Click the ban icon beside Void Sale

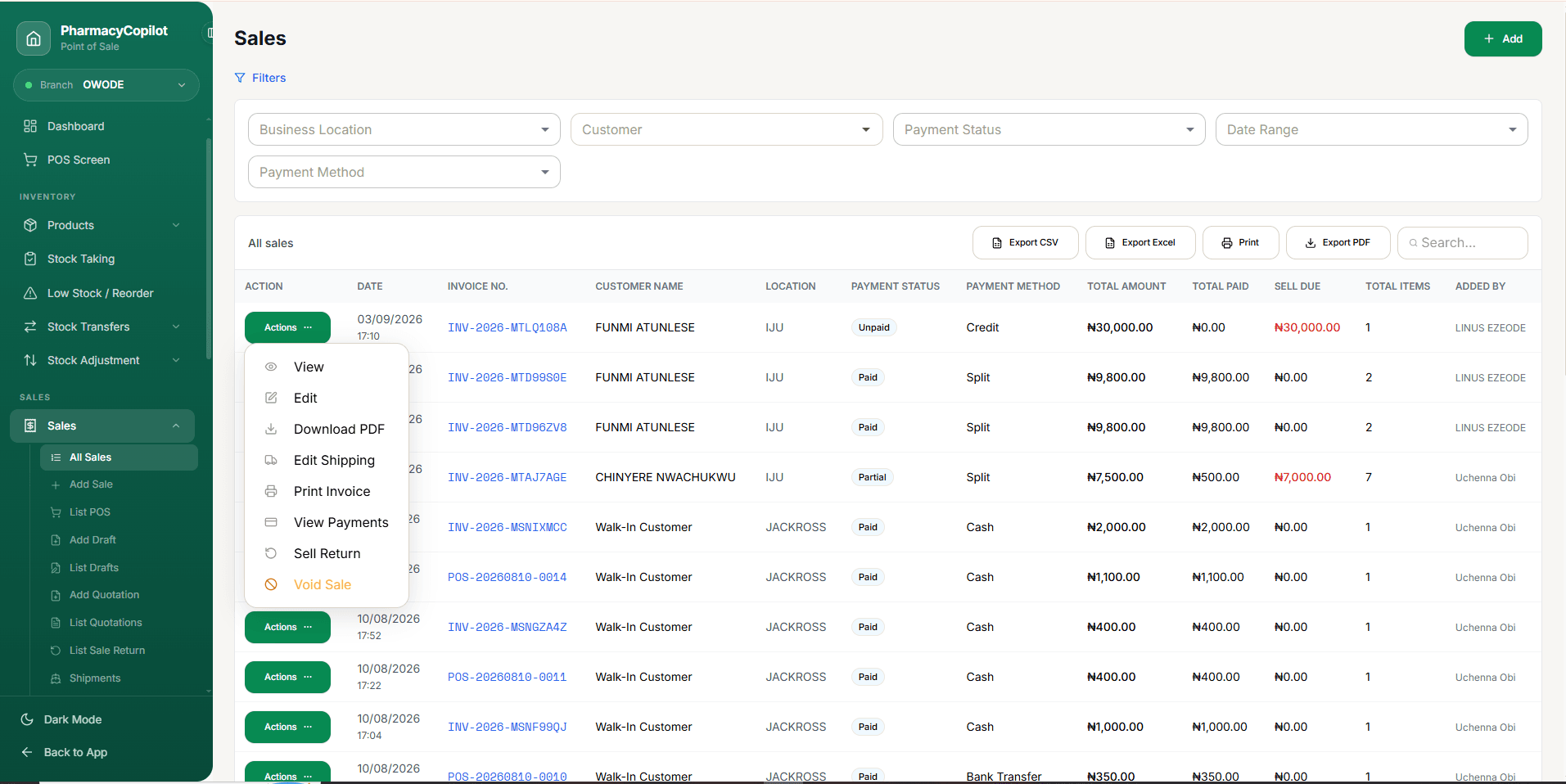tap(271, 584)
